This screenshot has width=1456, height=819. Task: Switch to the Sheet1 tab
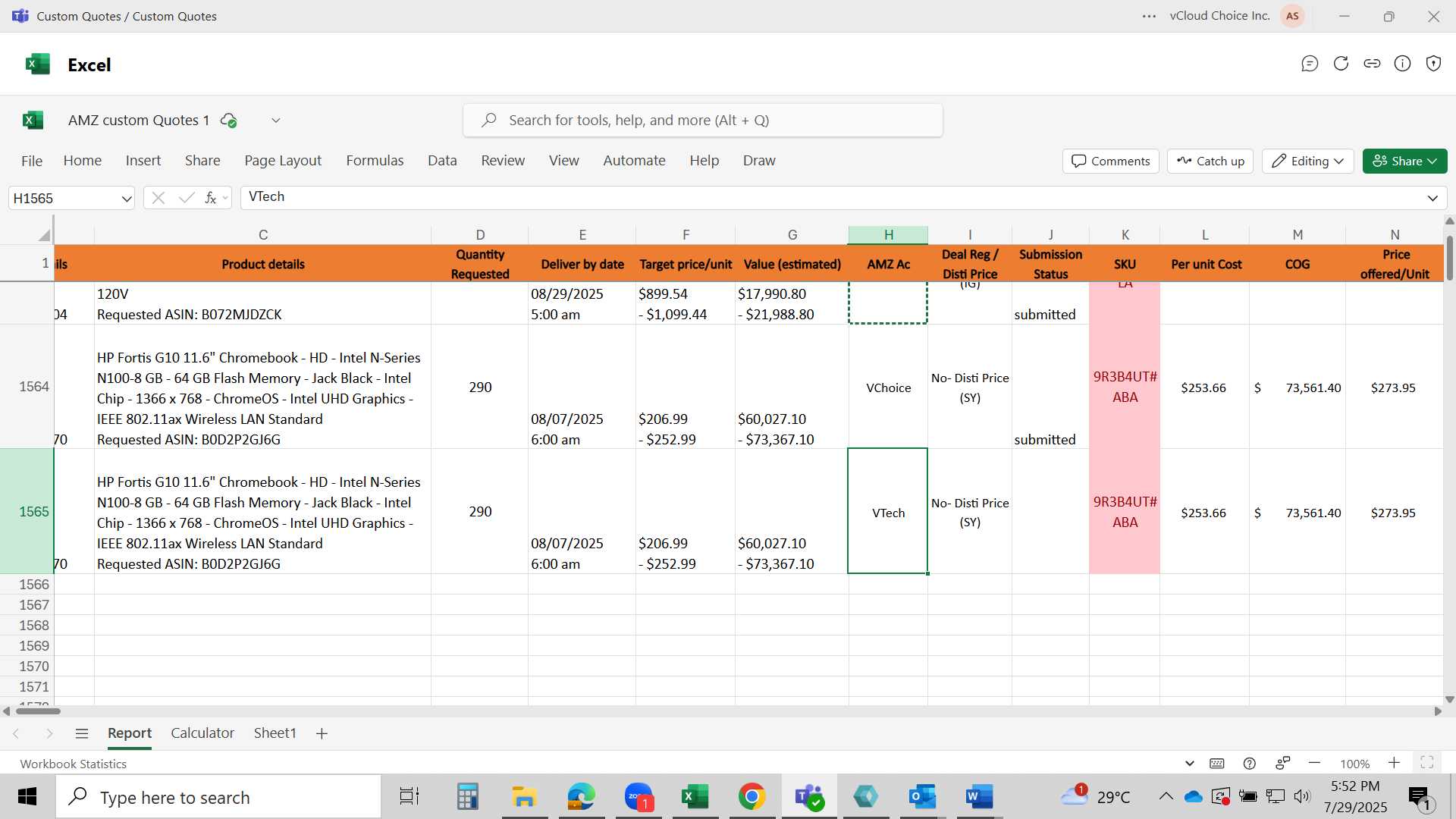[x=275, y=733]
